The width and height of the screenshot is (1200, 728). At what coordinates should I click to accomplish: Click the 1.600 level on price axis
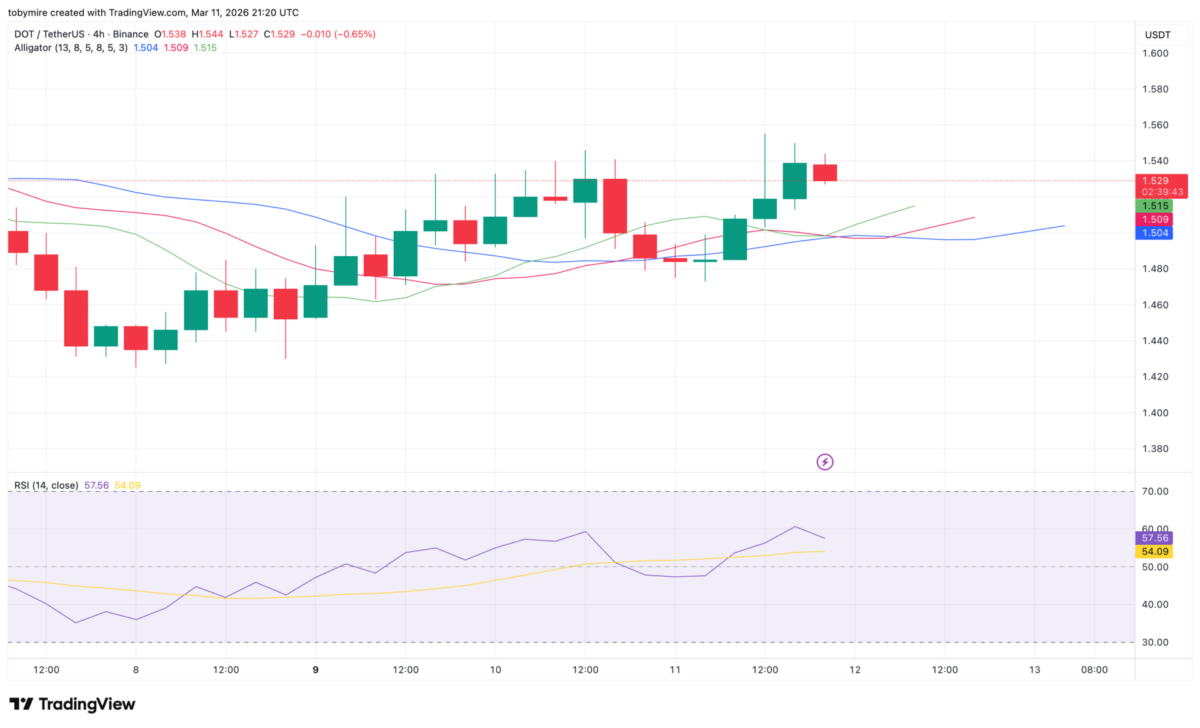pyautogui.click(x=1157, y=53)
